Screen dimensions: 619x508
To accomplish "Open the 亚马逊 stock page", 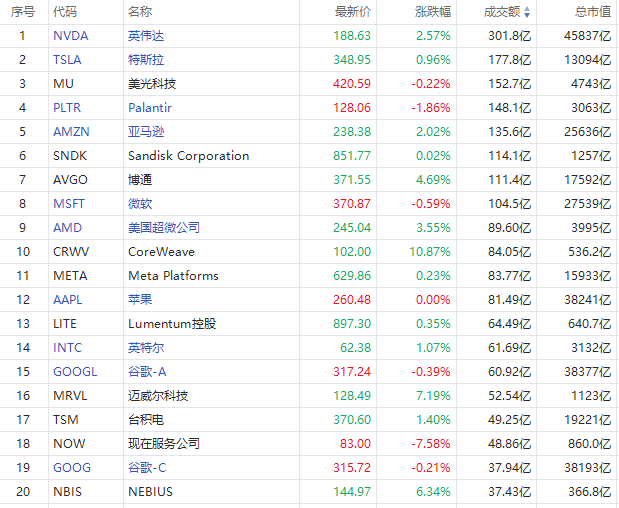I will click(146, 131).
